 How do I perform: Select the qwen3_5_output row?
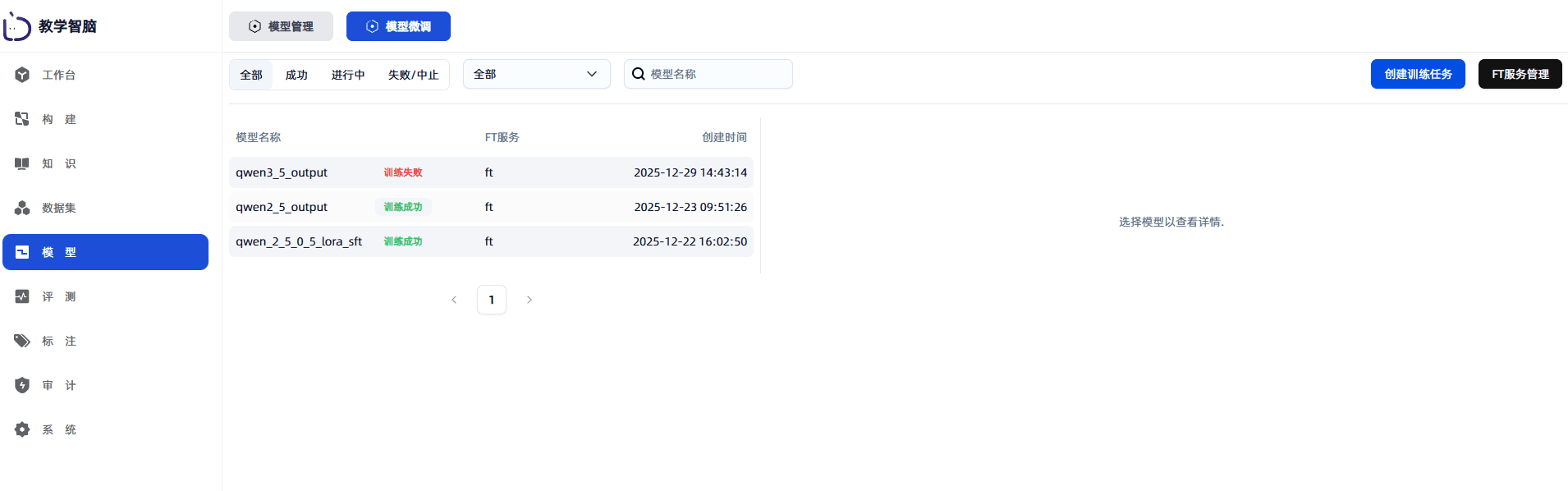491,172
